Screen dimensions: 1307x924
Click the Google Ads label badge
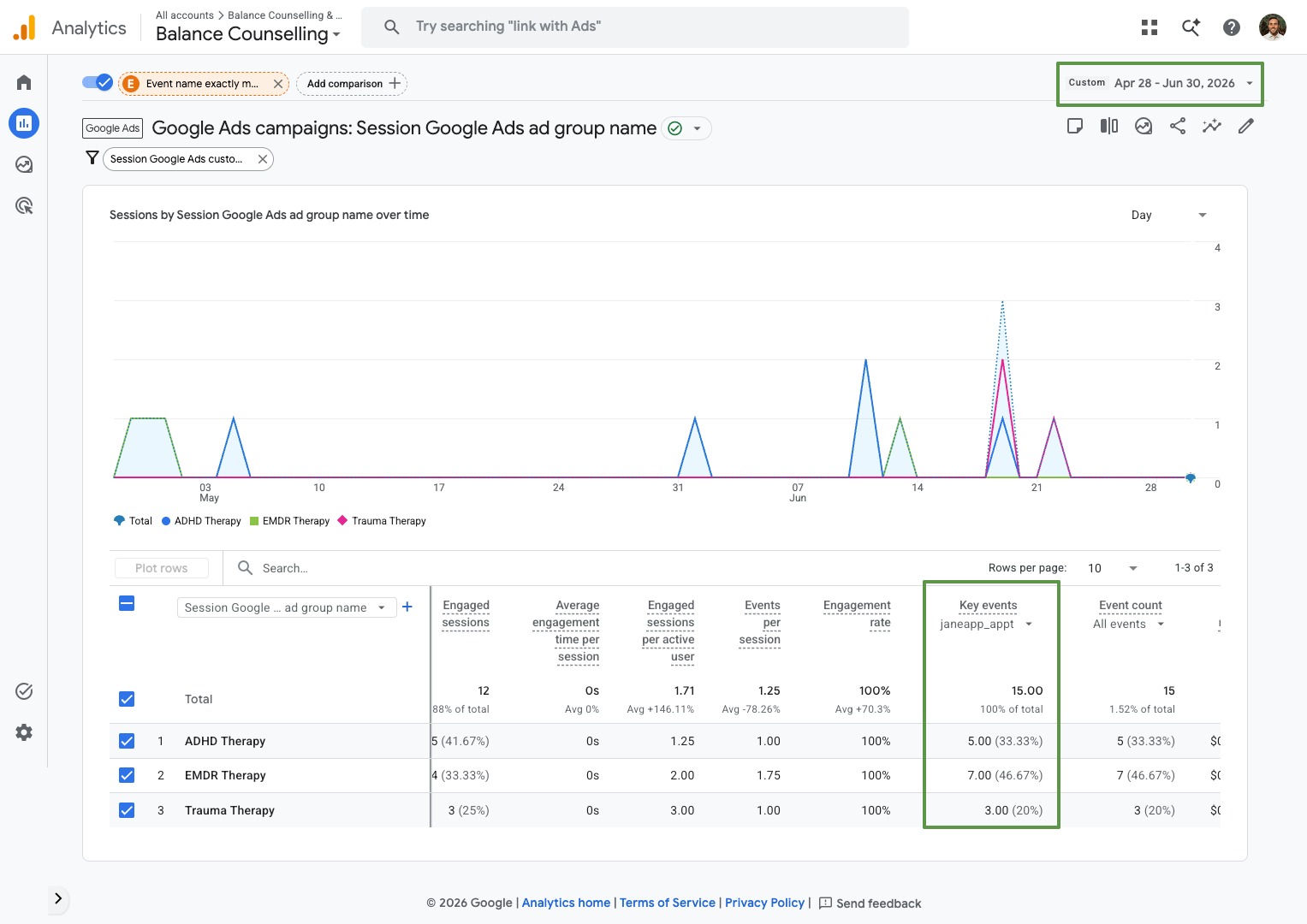[113, 128]
